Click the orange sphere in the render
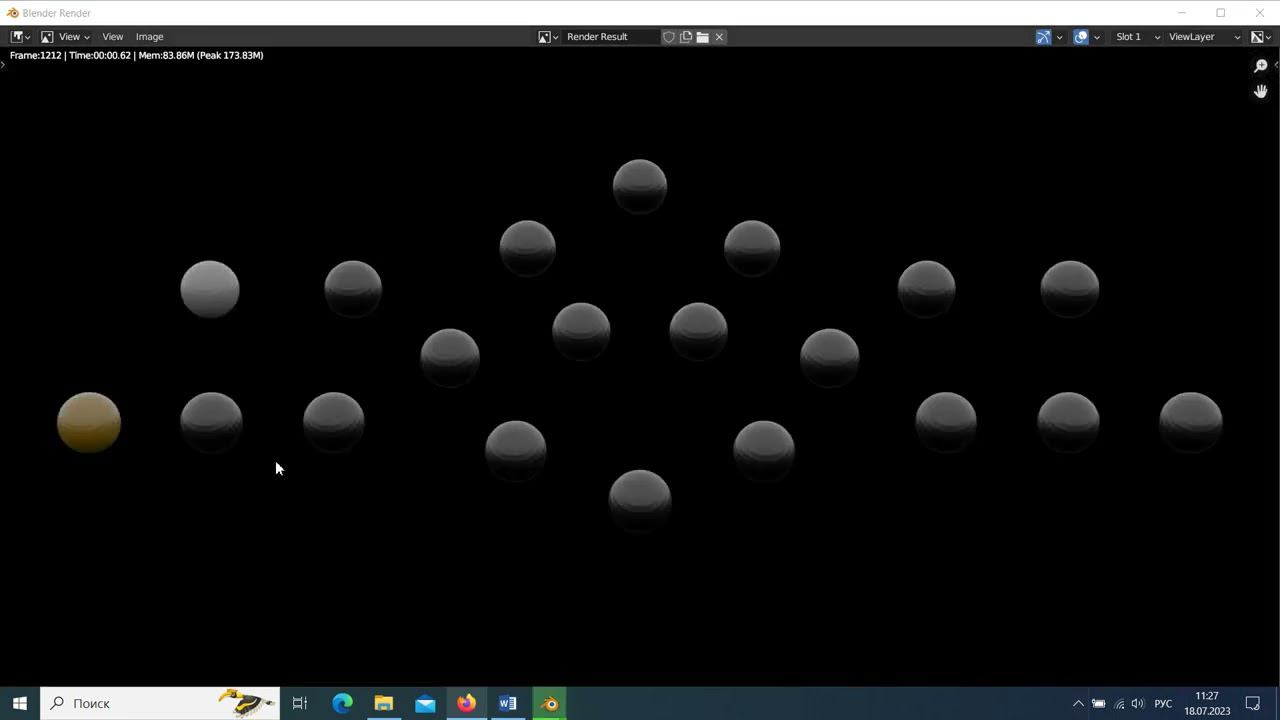Screen dimensions: 1280x720 coord(89,422)
